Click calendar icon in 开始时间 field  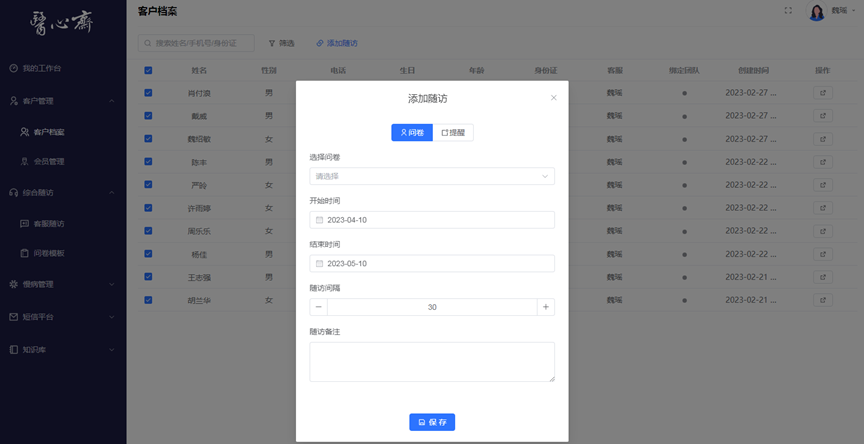coord(319,220)
